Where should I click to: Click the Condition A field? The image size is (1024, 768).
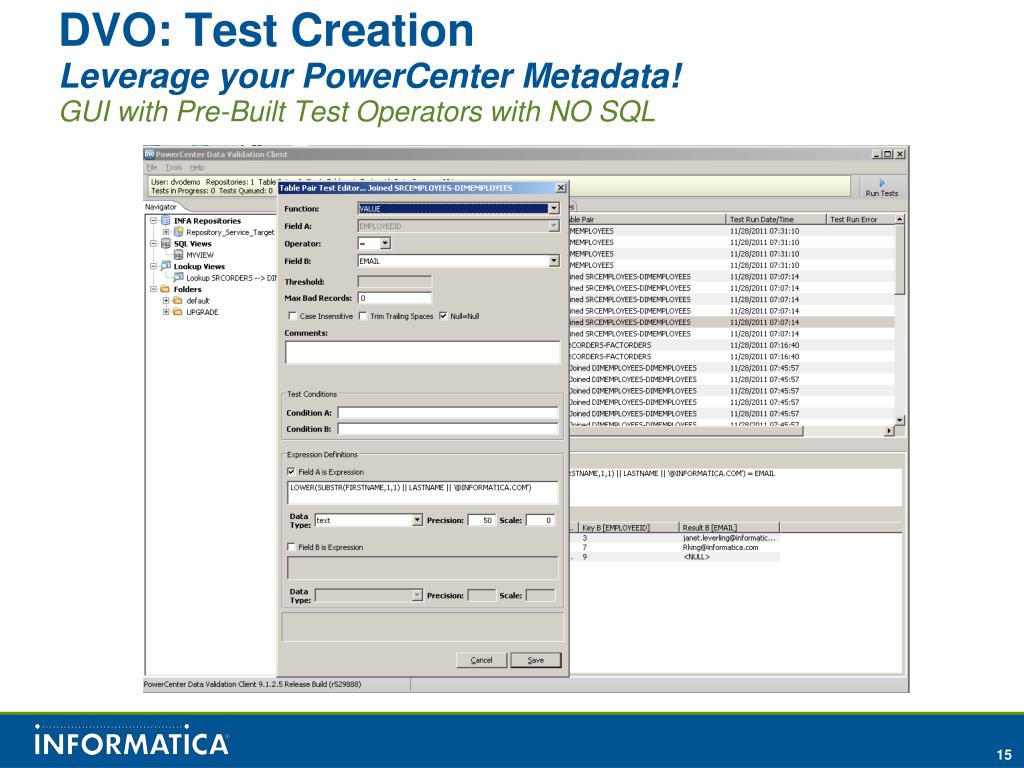448,413
